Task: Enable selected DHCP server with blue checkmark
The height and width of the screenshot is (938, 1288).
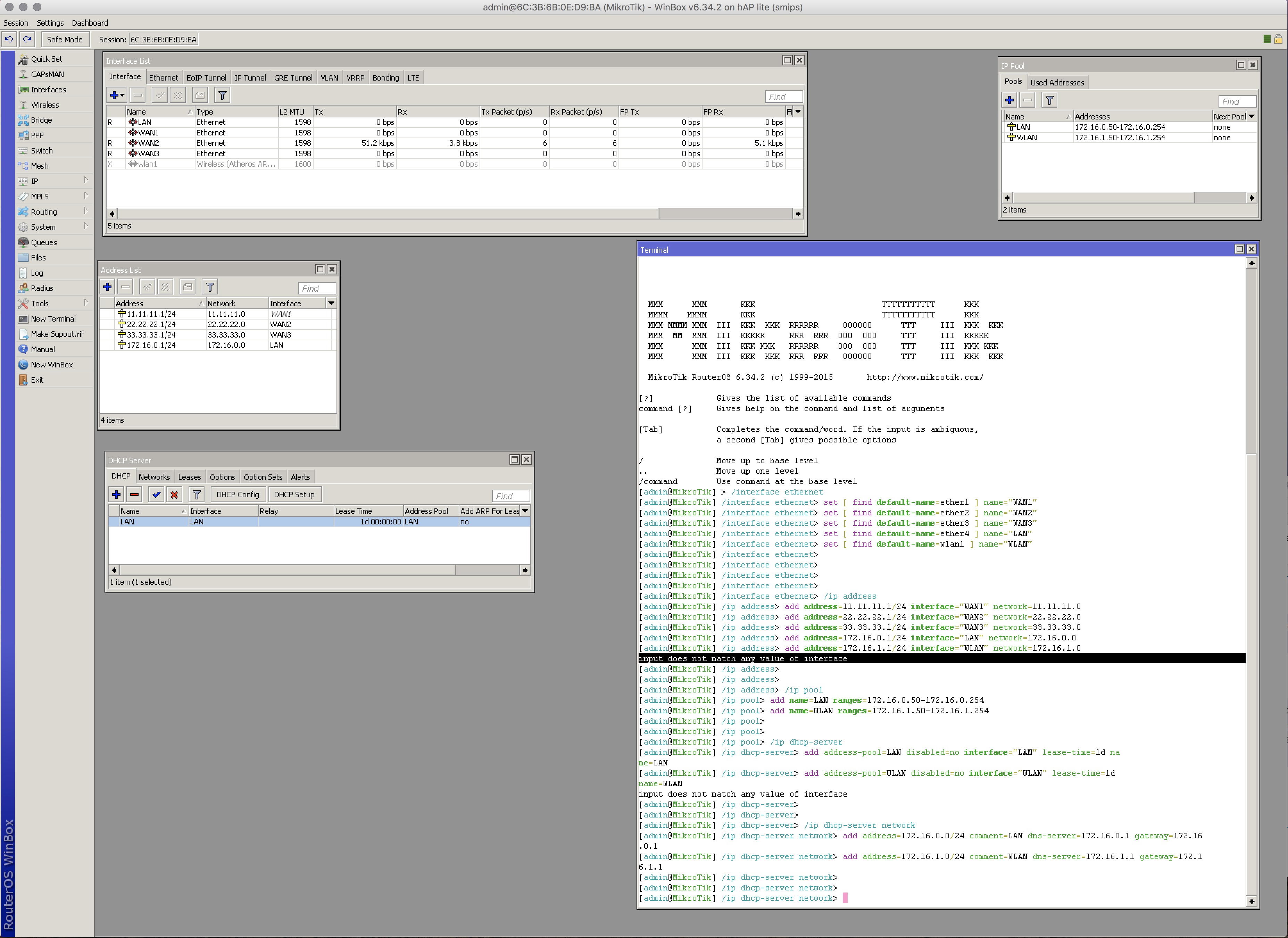Action: [x=156, y=495]
